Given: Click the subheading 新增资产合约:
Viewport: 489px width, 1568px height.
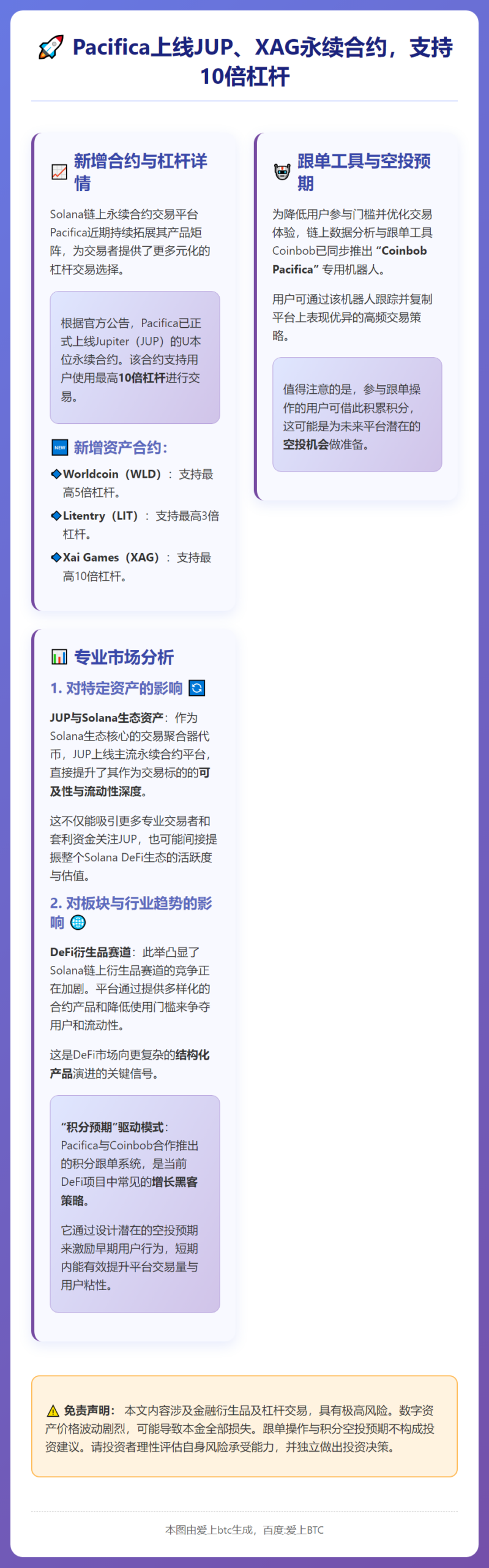Looking at the screenshot, I should coord(121,448).
